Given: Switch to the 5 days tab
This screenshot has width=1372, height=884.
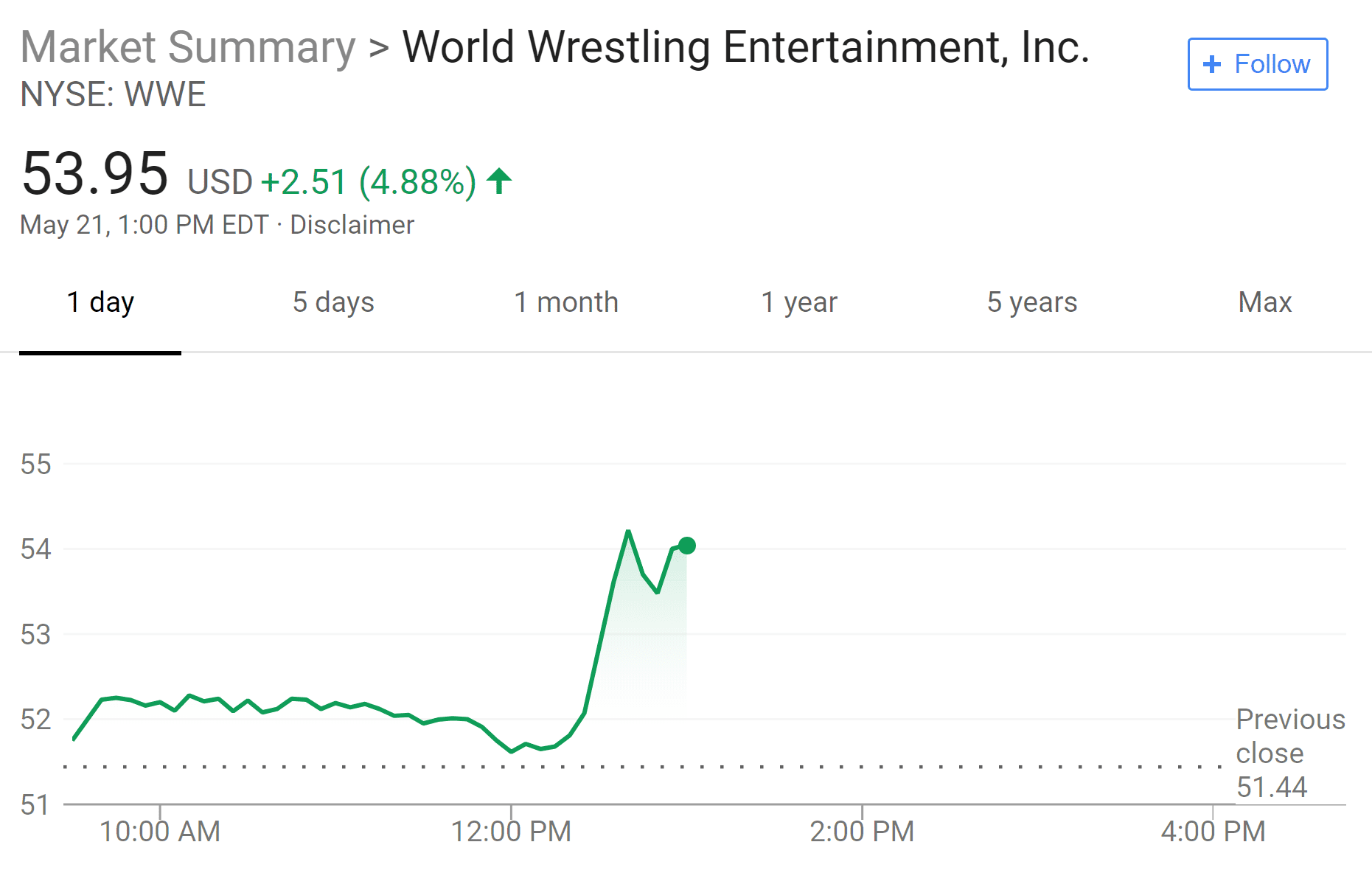Looking at the screenshot, I should 333,302.
